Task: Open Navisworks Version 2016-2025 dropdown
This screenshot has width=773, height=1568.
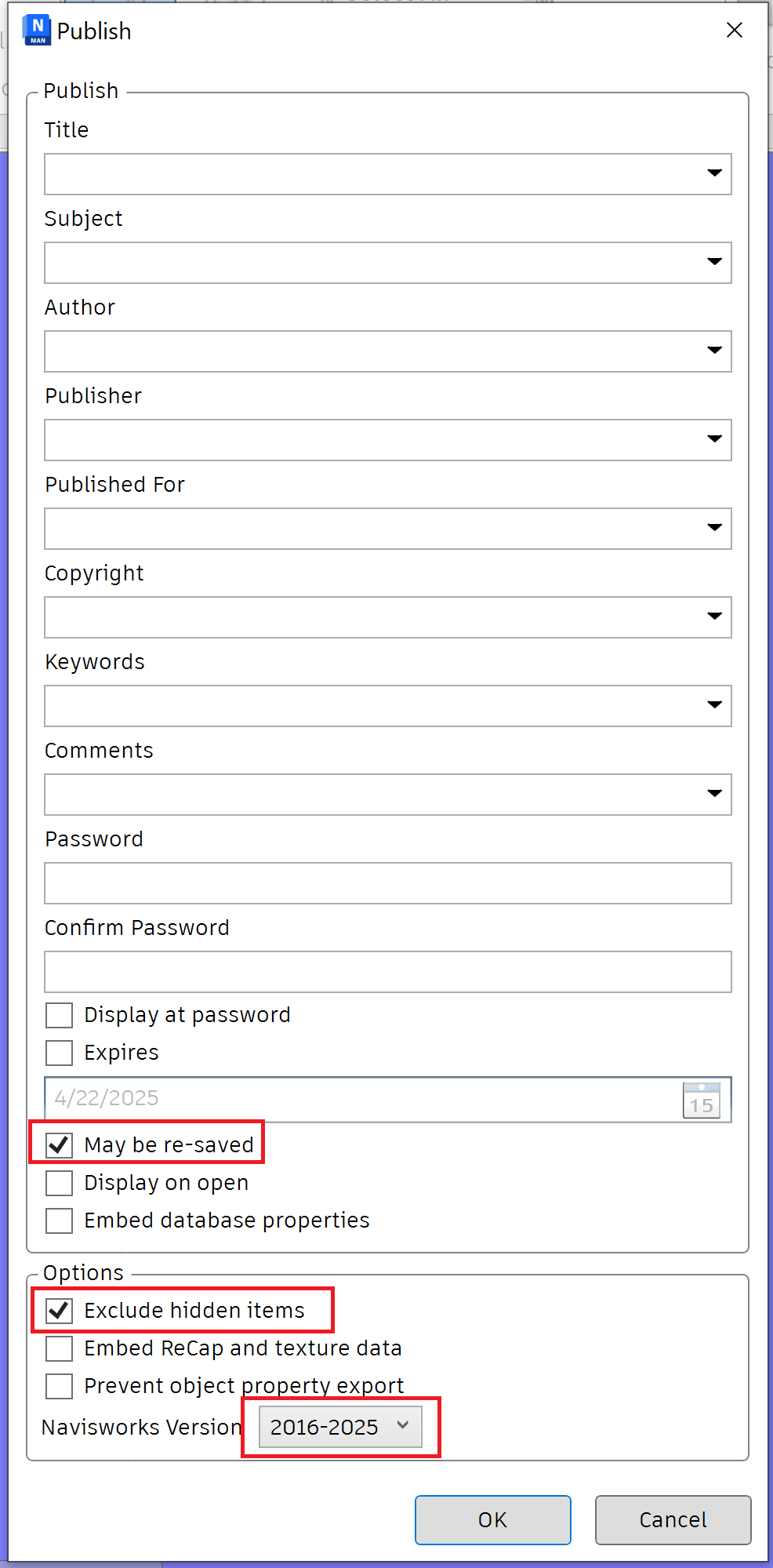Action: [x=340, y=1427]
